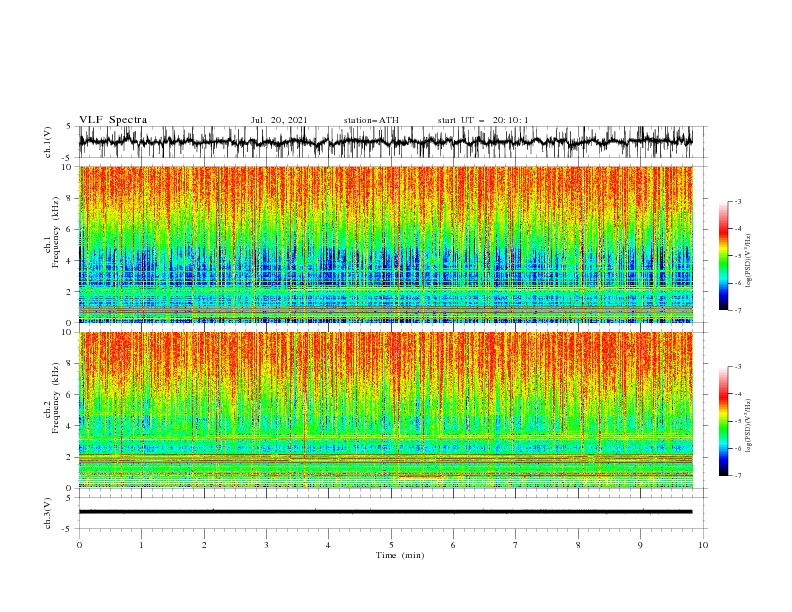Click the "6" kHz tick on ch.1 axis
792x612 pixels.
70,229
